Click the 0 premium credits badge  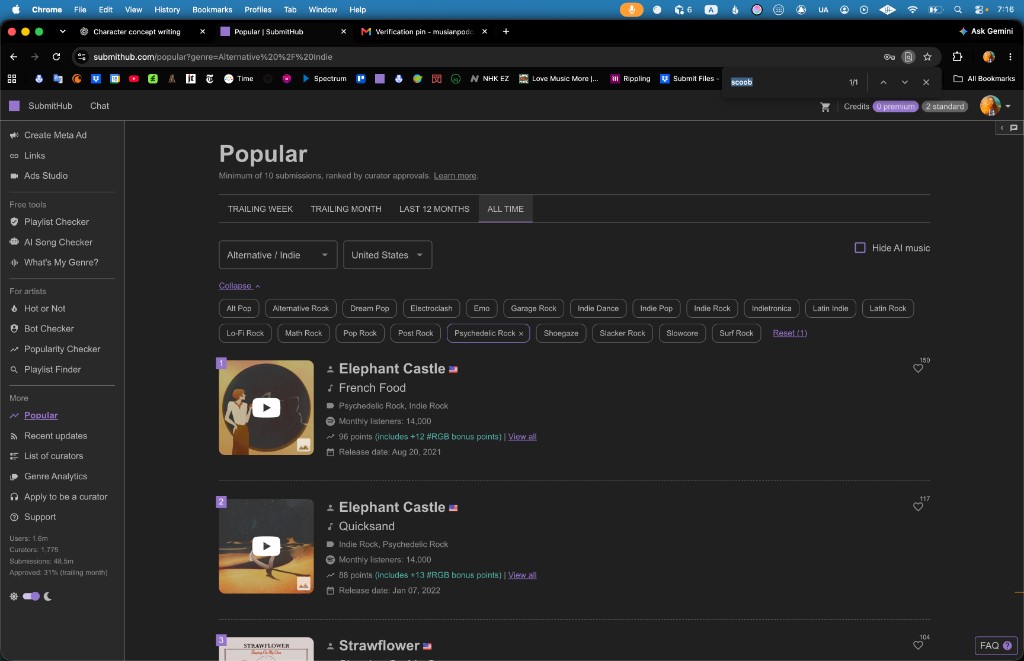[895, 106]
